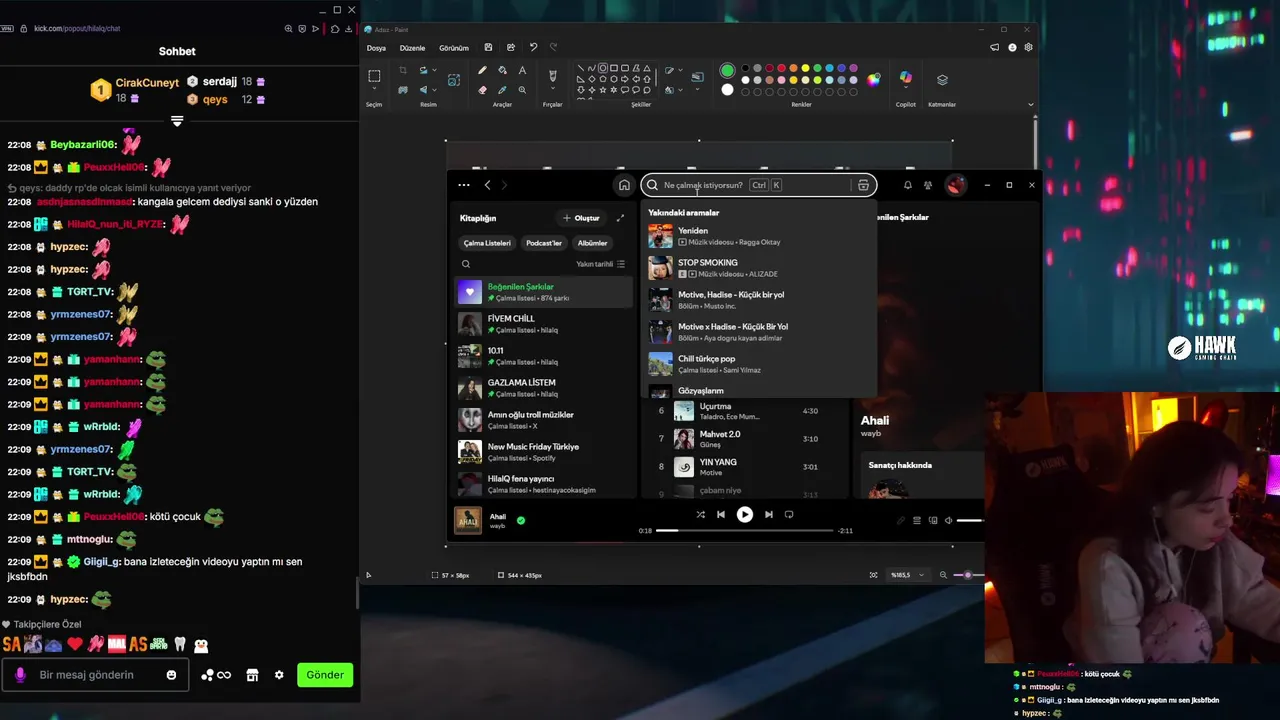The width and height of the screenshot is (1280, 720).
Task: Open 'Yakın tarihli' sort dropdown in Spotify
Action: click(x=600, y=264)
